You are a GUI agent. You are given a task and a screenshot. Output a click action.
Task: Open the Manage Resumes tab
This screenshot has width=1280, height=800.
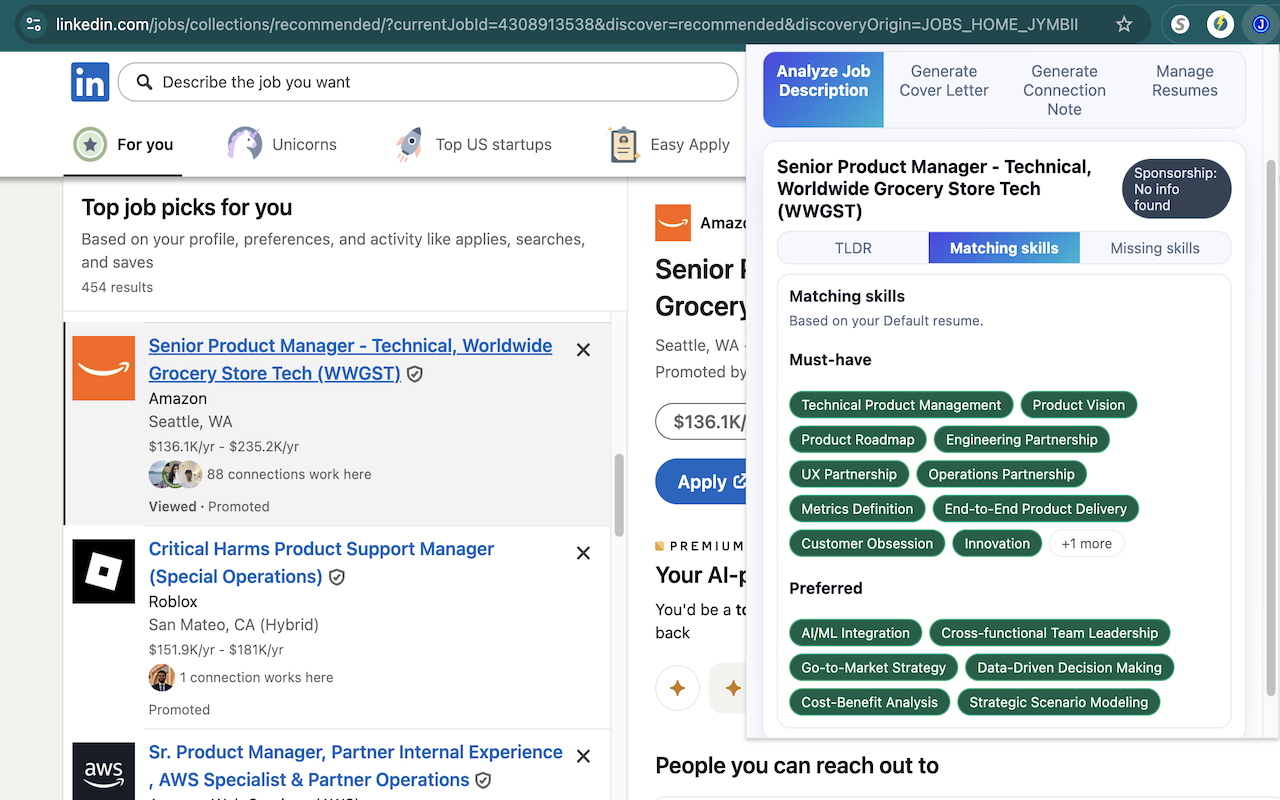[1185, 81]
